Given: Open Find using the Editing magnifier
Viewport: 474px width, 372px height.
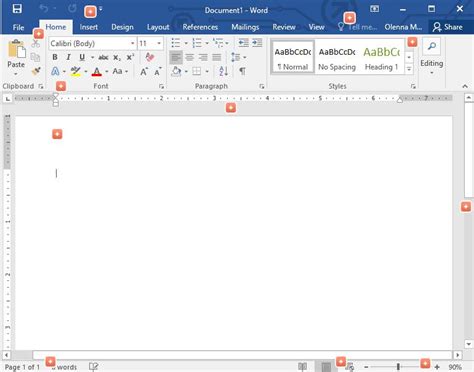Looking at the screenshot, I should pos(432,46).
